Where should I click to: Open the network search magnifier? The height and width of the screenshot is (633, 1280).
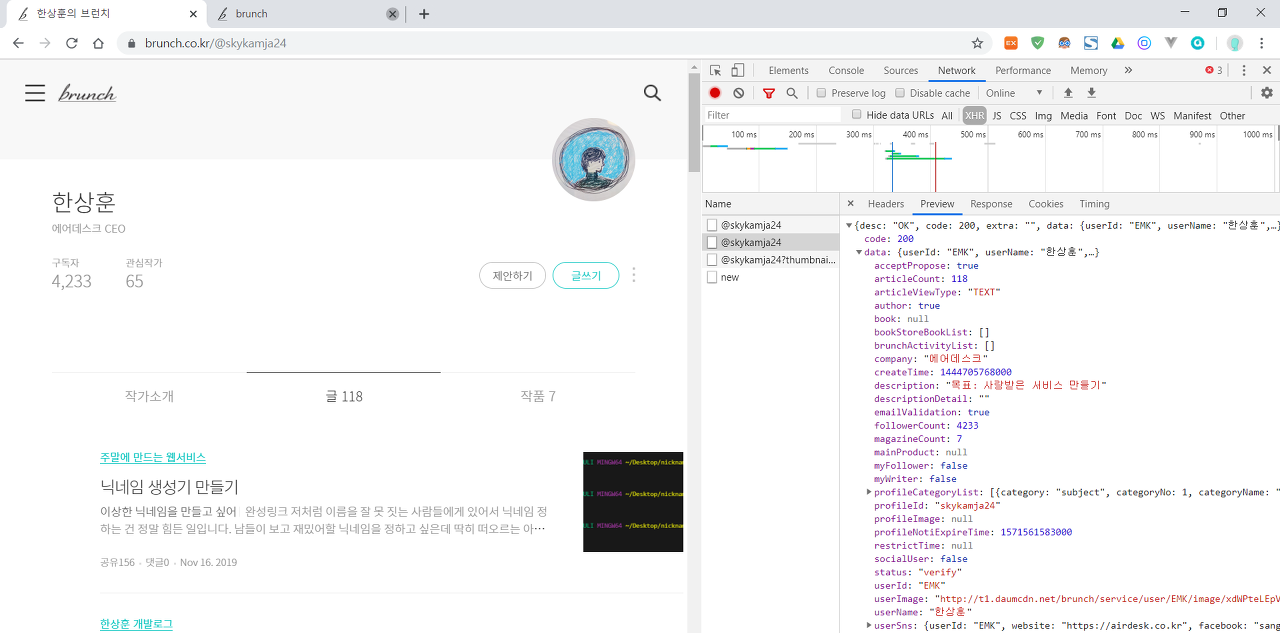pos(792,93)
